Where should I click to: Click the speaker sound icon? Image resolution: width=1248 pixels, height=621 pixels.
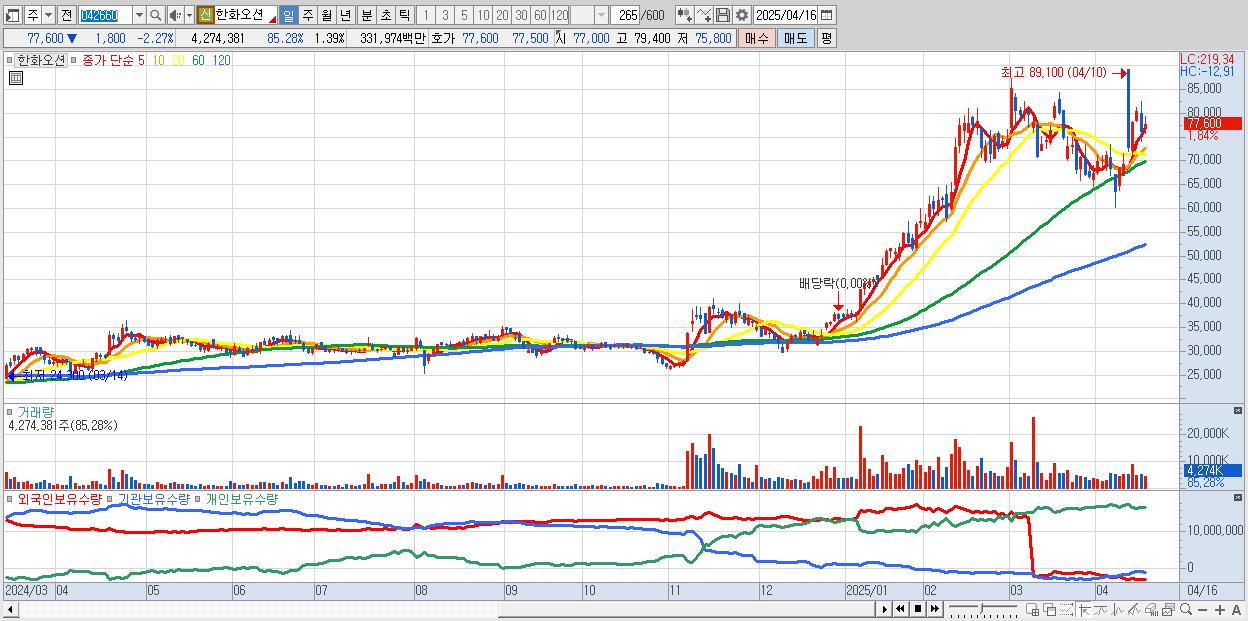[175, 15]
